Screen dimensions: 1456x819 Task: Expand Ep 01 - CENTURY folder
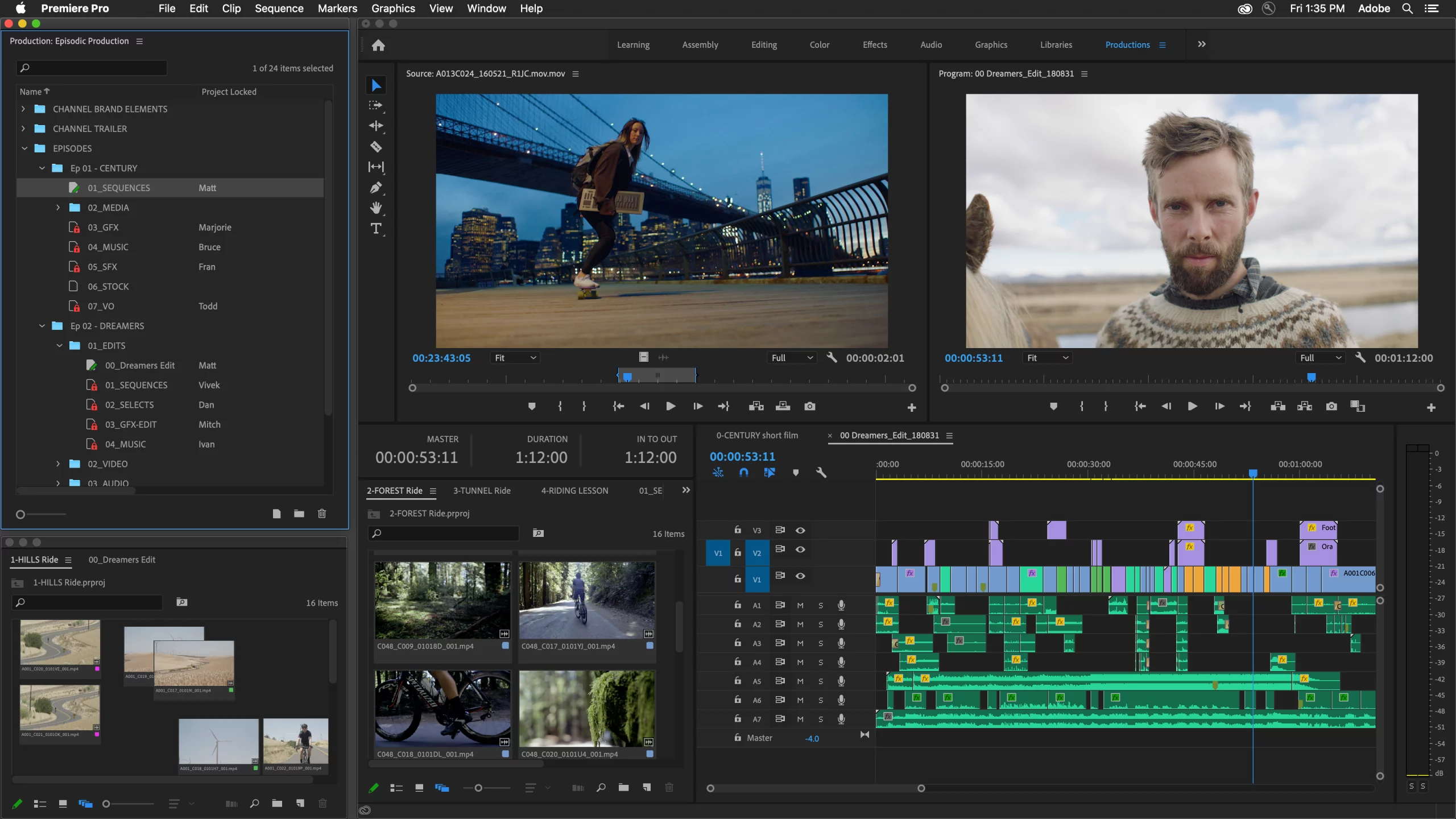41,167
